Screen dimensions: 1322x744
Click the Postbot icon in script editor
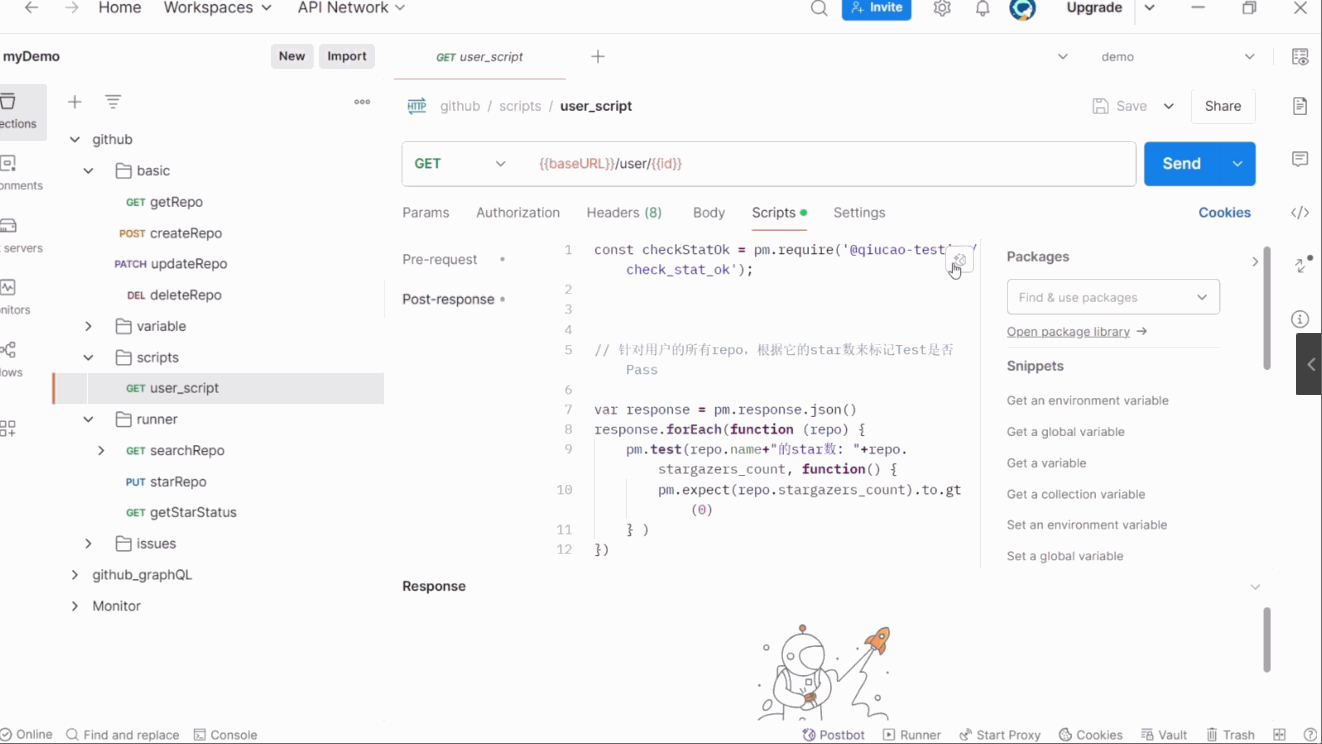pos(959,259)
